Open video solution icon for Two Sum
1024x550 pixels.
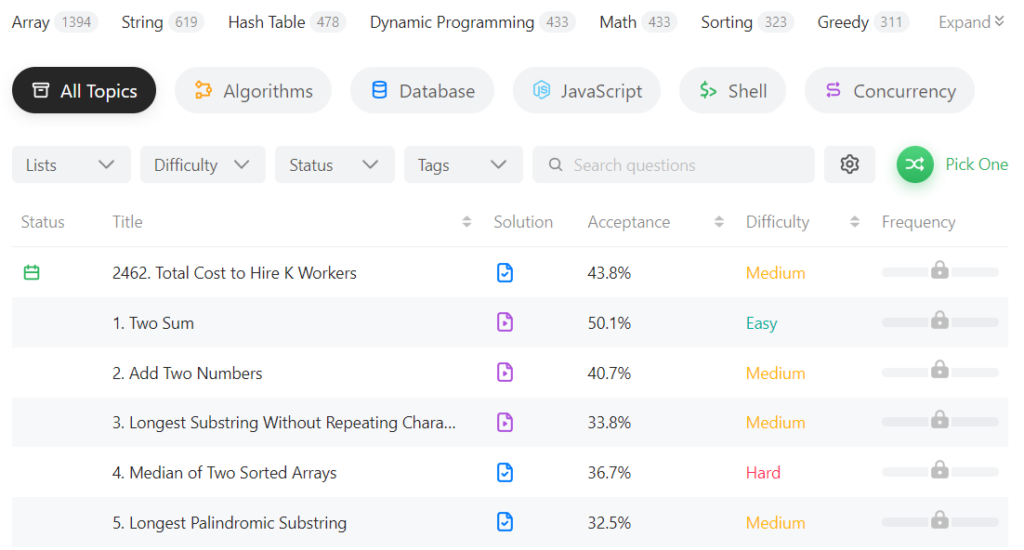coord(505,322)
